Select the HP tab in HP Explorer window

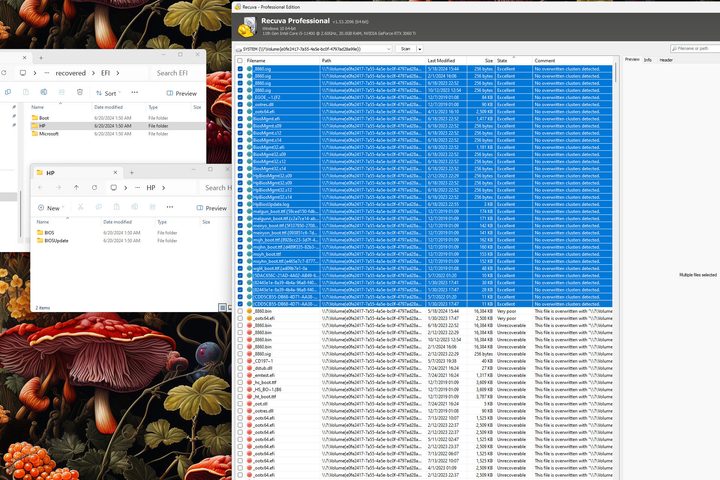coord(76,173)
